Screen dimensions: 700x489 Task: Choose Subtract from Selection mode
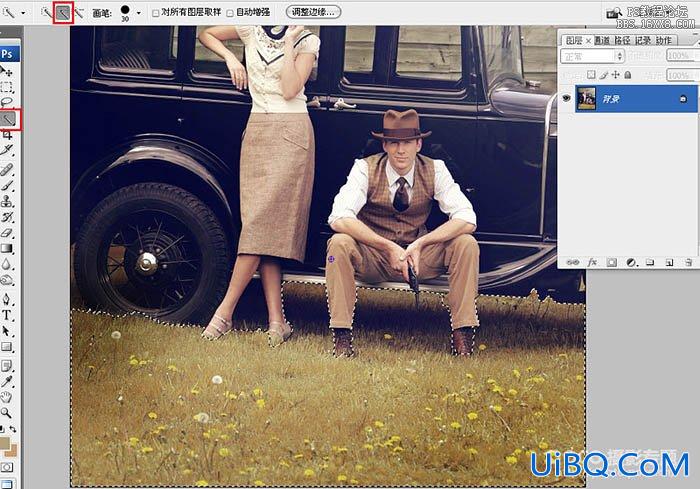click(79, 13)
